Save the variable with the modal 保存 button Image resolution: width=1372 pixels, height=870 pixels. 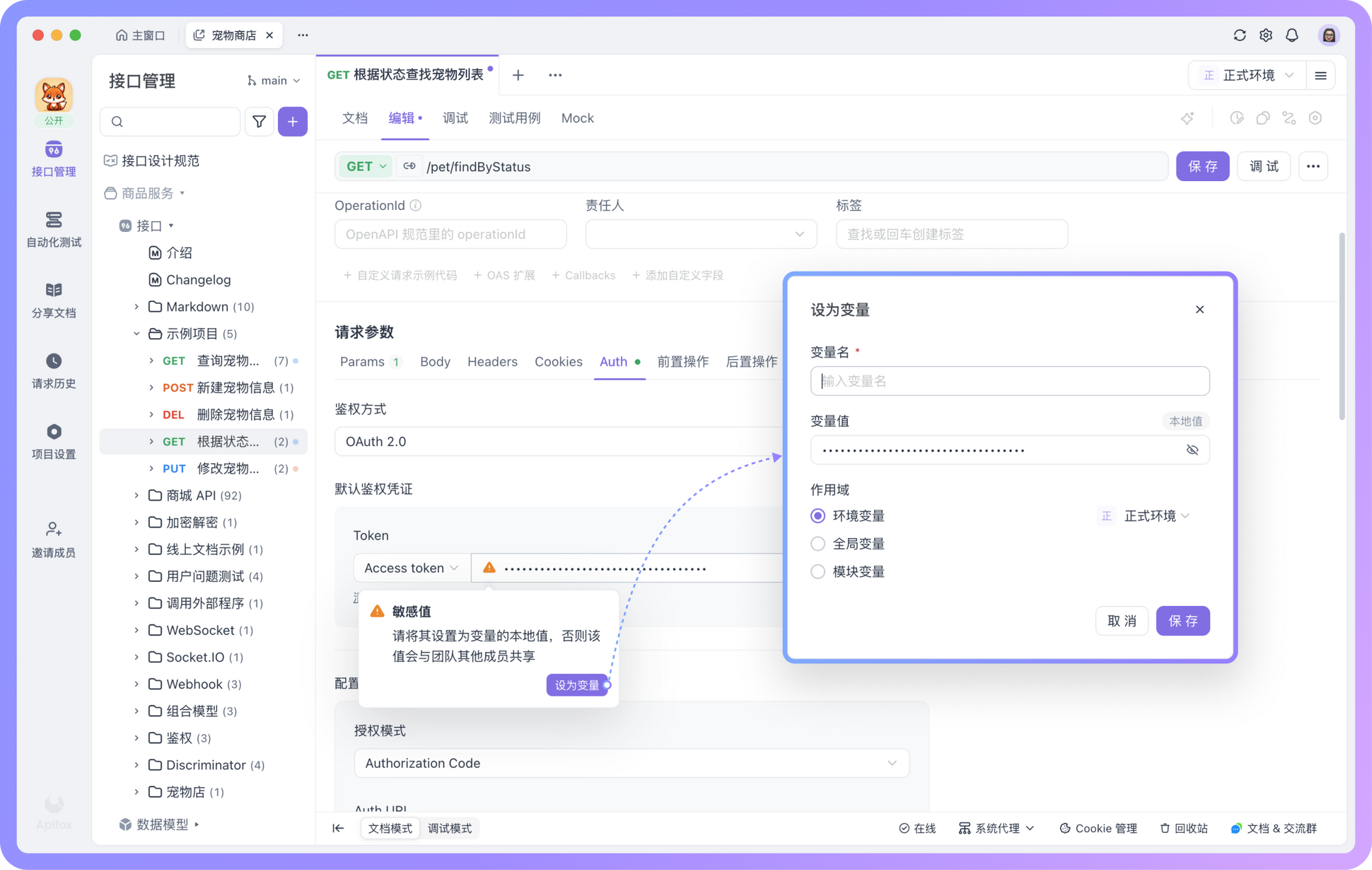coord(1183,621)
